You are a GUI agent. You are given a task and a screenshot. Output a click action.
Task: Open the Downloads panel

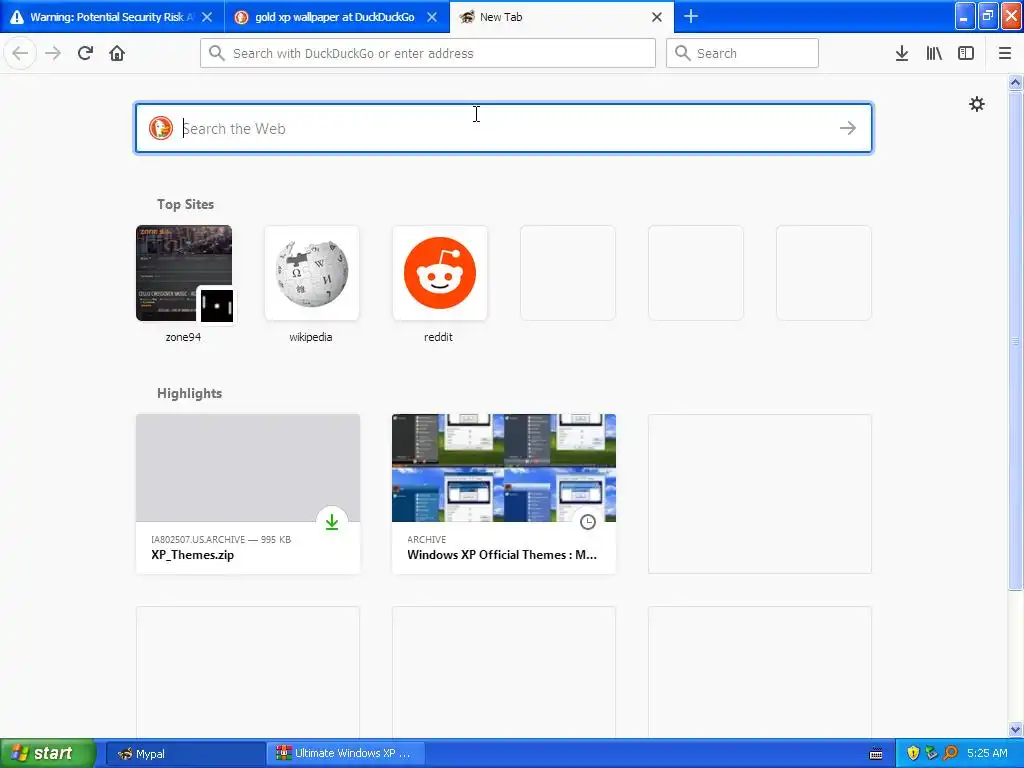(x=902, y=53)
